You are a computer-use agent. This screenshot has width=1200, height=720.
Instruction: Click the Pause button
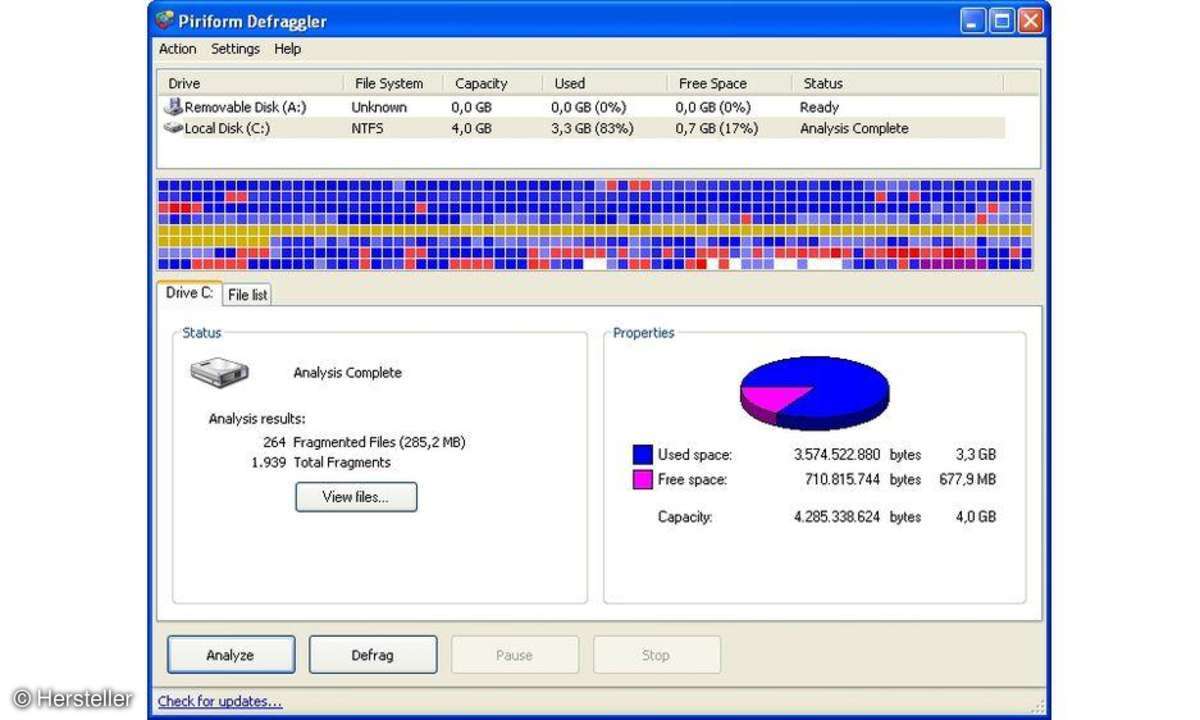coord(515,655)
